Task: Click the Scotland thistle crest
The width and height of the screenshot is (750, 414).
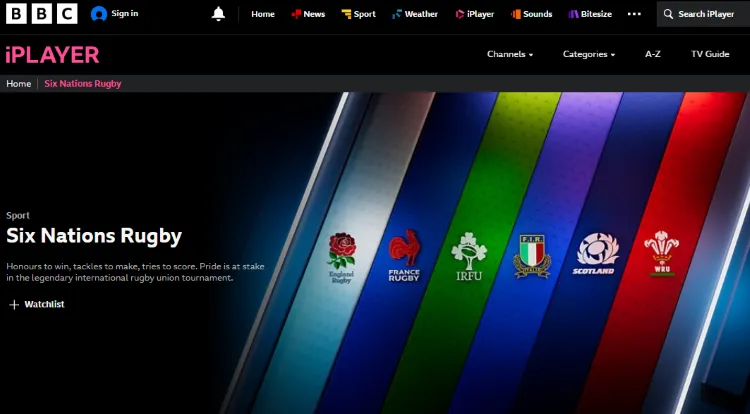Action: tap(596, 253)
